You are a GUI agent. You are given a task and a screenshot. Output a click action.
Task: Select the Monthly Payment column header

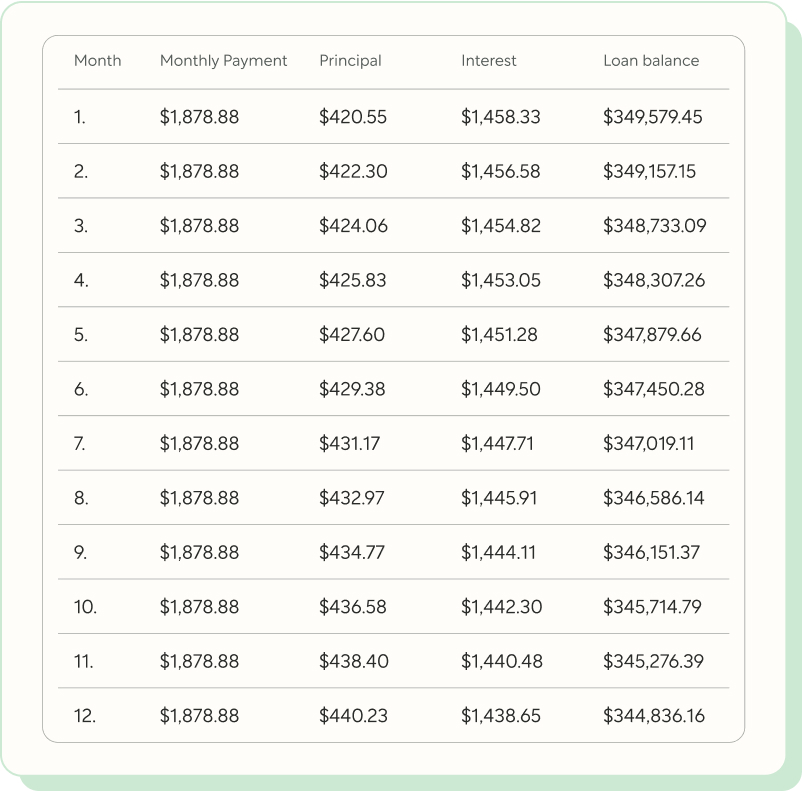tap(224, 61)
